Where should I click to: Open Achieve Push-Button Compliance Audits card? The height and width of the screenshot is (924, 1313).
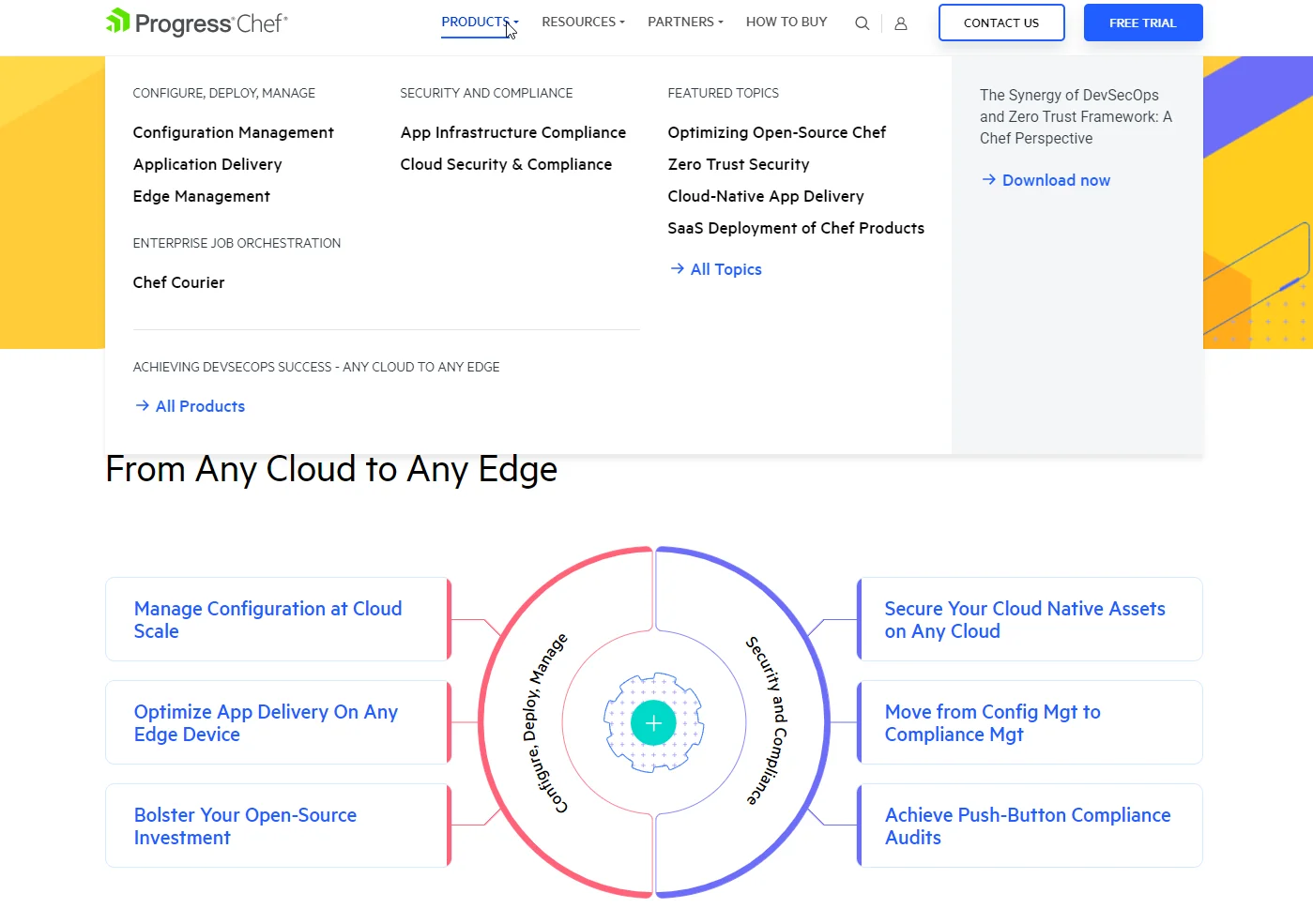pyautogui.click(x=1030, y=826)
